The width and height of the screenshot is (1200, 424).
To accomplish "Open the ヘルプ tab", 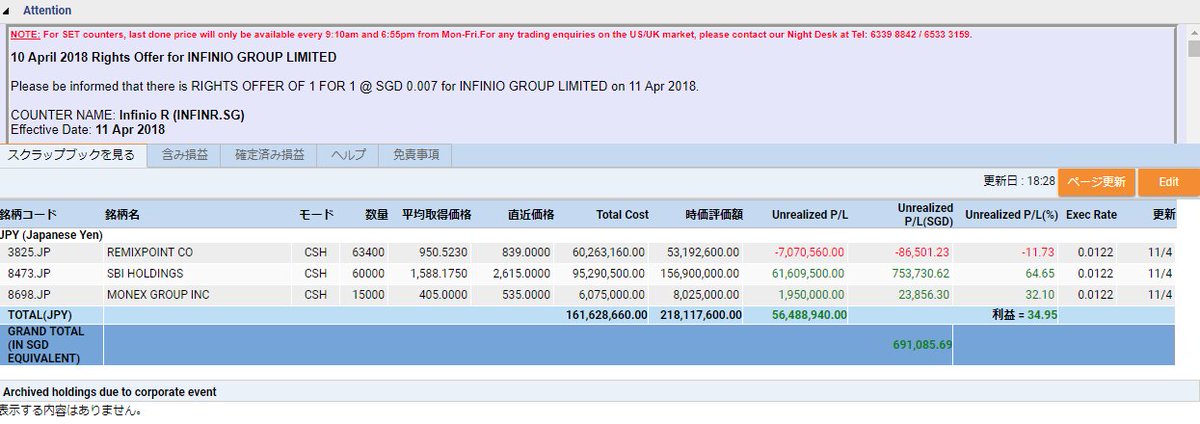I will (348, 155).
